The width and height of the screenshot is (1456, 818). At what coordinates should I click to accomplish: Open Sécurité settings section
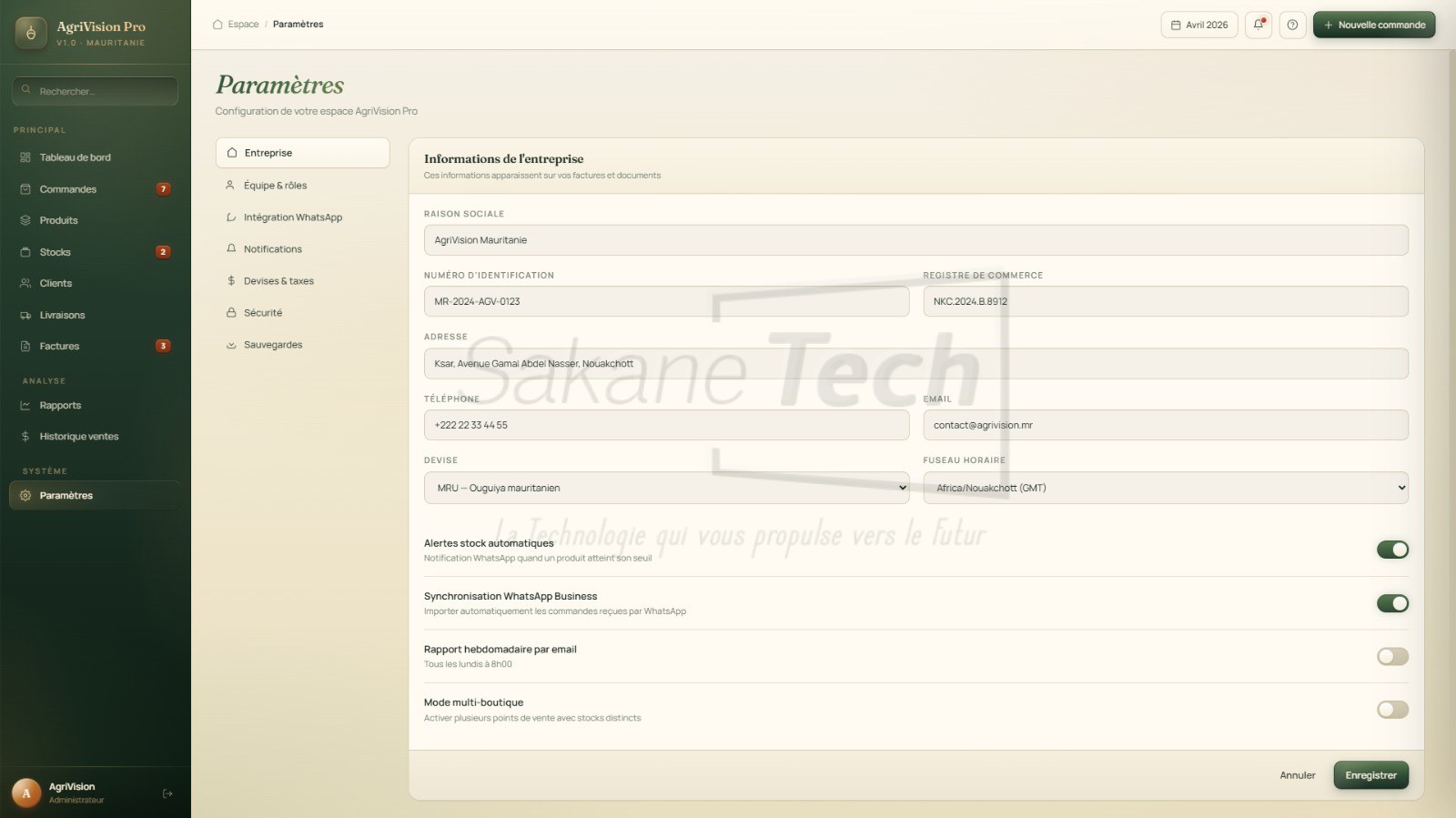click(x=302, y=312)
